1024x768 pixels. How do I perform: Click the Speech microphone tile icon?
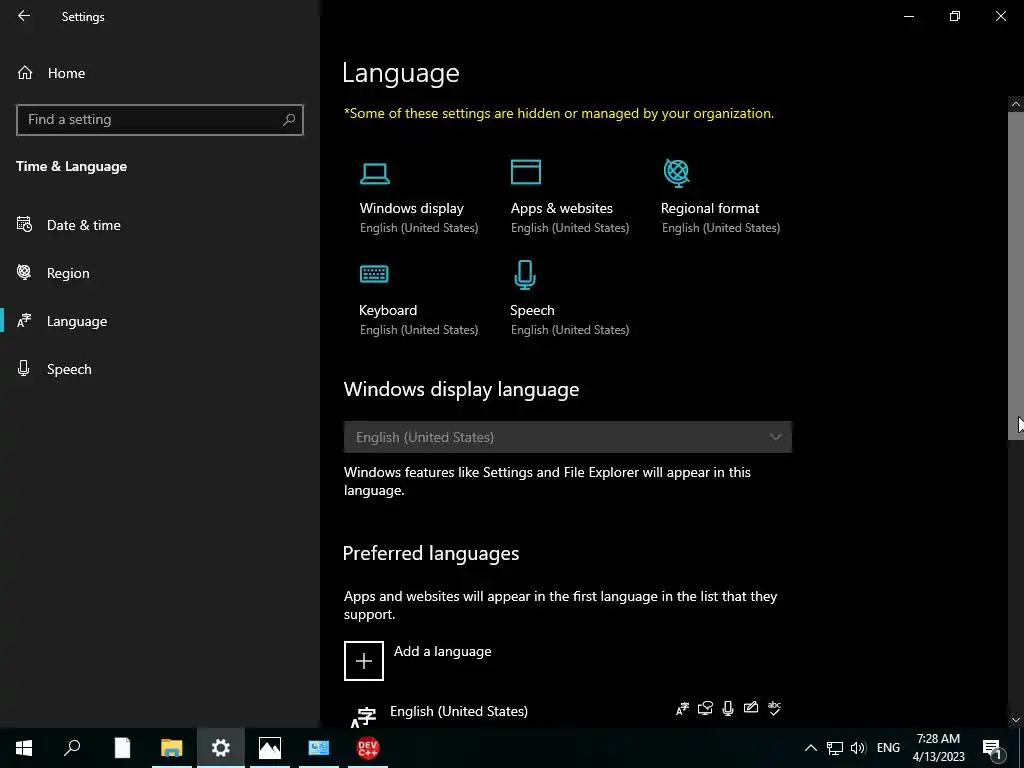click(525, 274)
